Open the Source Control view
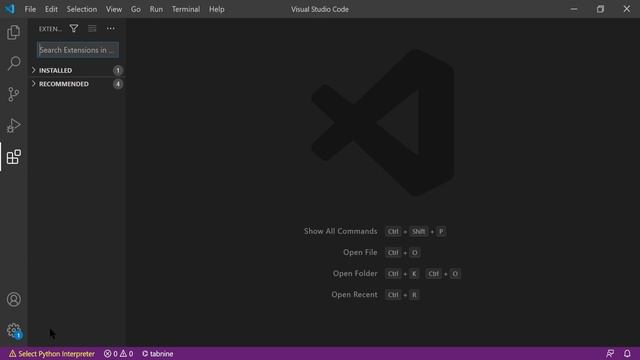Screen dimensions: 640x360 (x=13, y=94)
